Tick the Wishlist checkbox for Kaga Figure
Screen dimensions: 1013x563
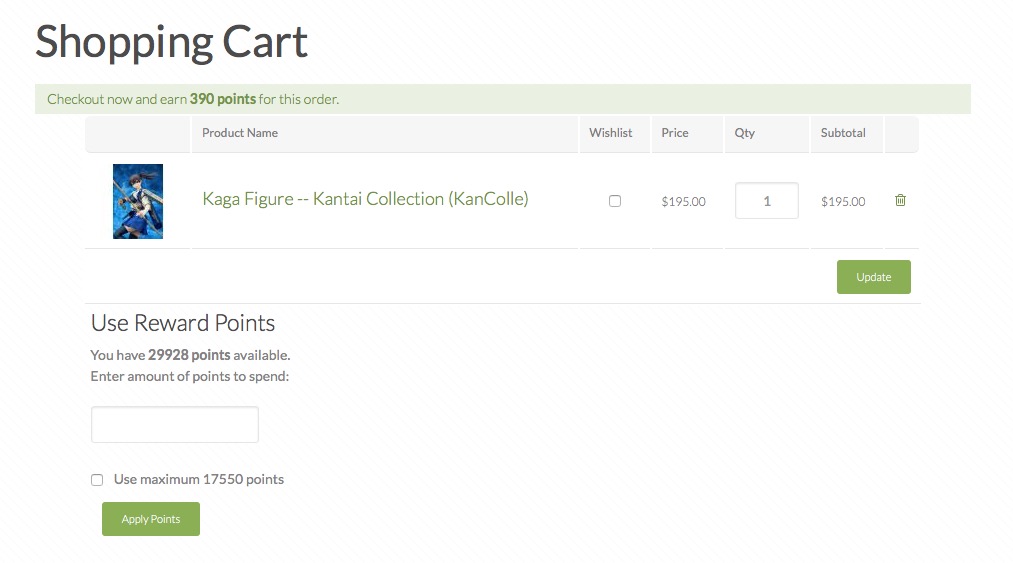click(x=615, y=201)
